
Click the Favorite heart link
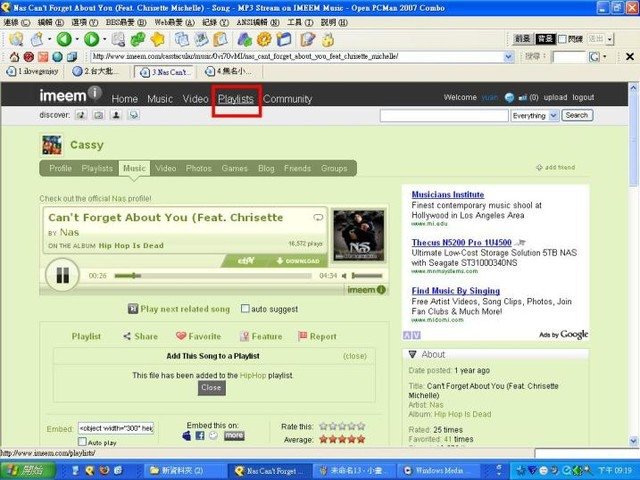click(198, 336)
